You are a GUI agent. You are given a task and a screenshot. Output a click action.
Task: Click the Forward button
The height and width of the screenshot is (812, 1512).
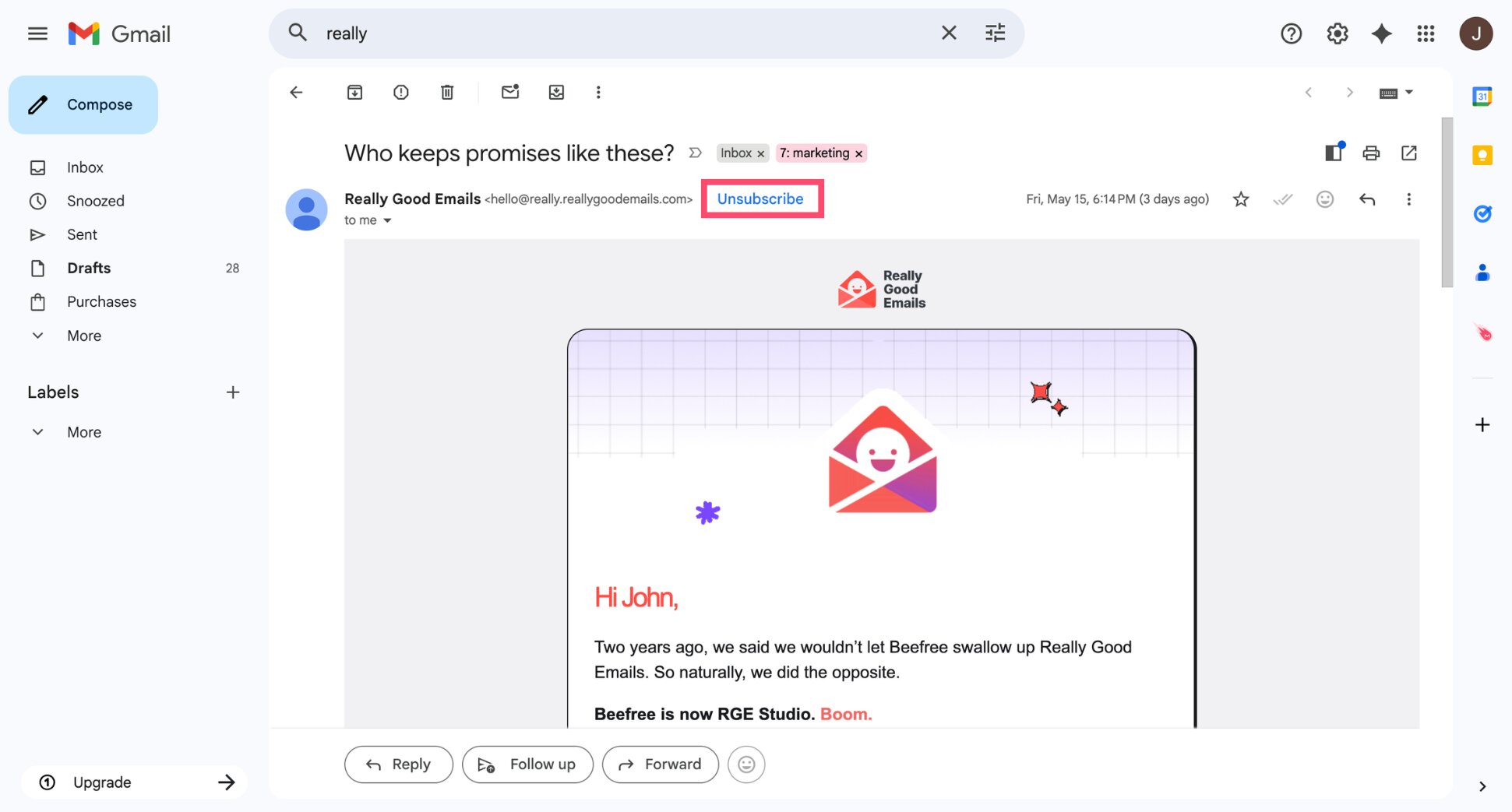point(660,765)
